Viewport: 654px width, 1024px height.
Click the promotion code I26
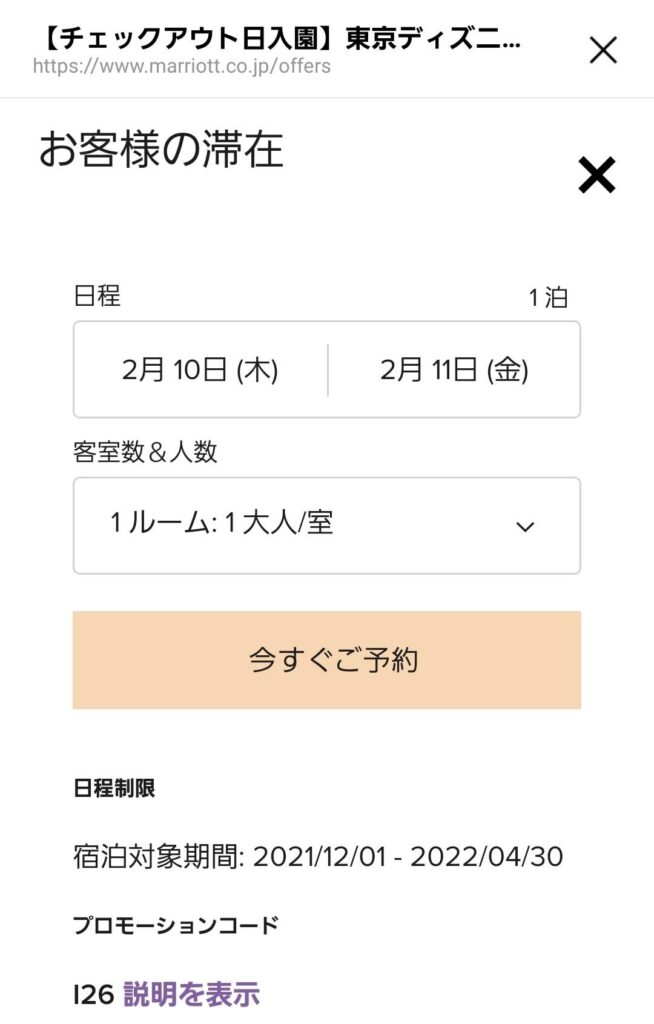point(94,995)
